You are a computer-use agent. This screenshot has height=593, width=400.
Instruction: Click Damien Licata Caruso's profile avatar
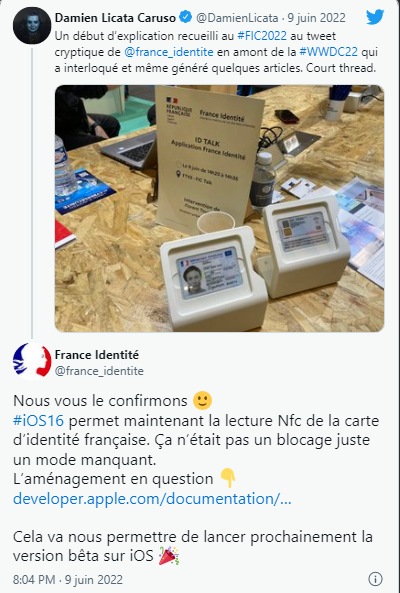pyautogui.click(x=32, y=26)
